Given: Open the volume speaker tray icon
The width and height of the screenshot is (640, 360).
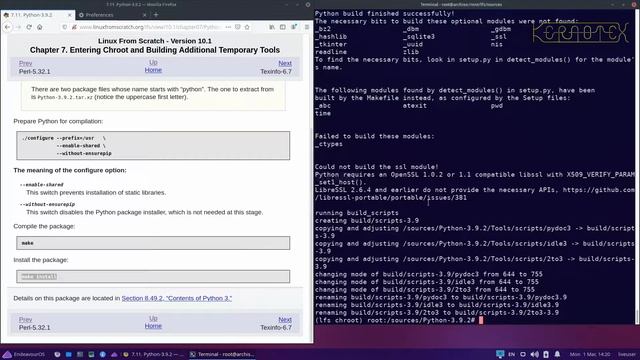Looking at the screenshot, I should click(535, 354).
